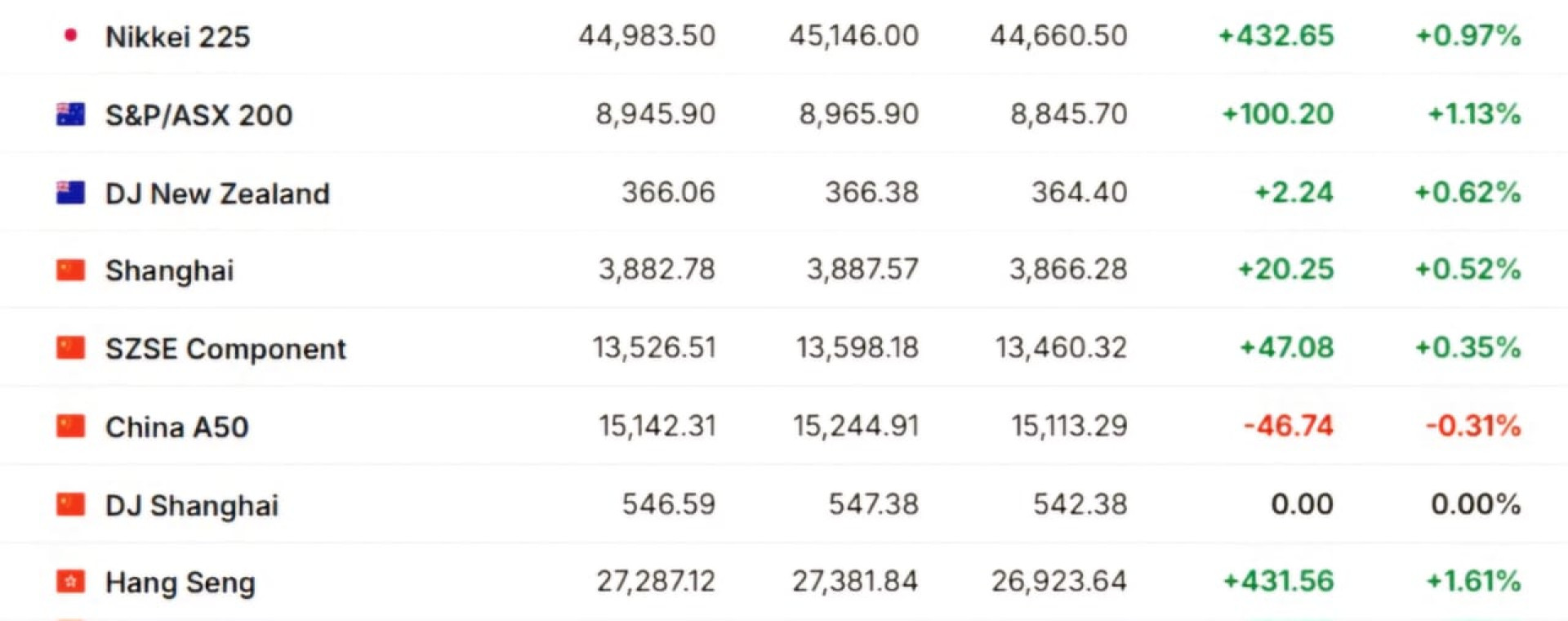This screenshot has height=621, width=1568.
Task: Open the Nikkei 225 index link
Action: tap(178, 37)
